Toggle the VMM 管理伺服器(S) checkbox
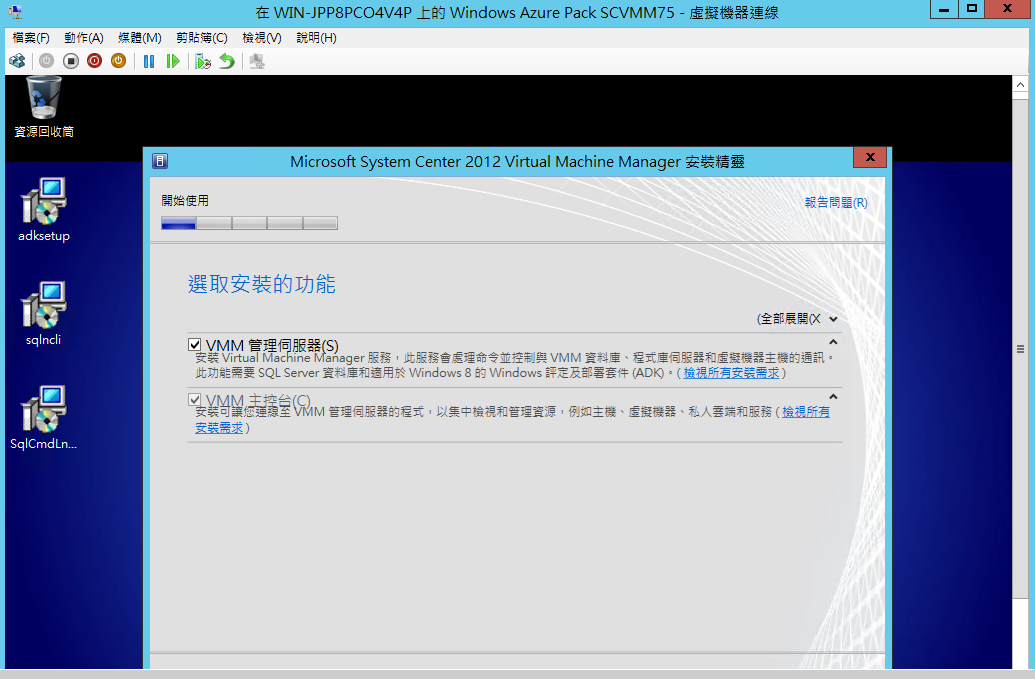The width and height of the screenshot is (1035, 679). 194,344
